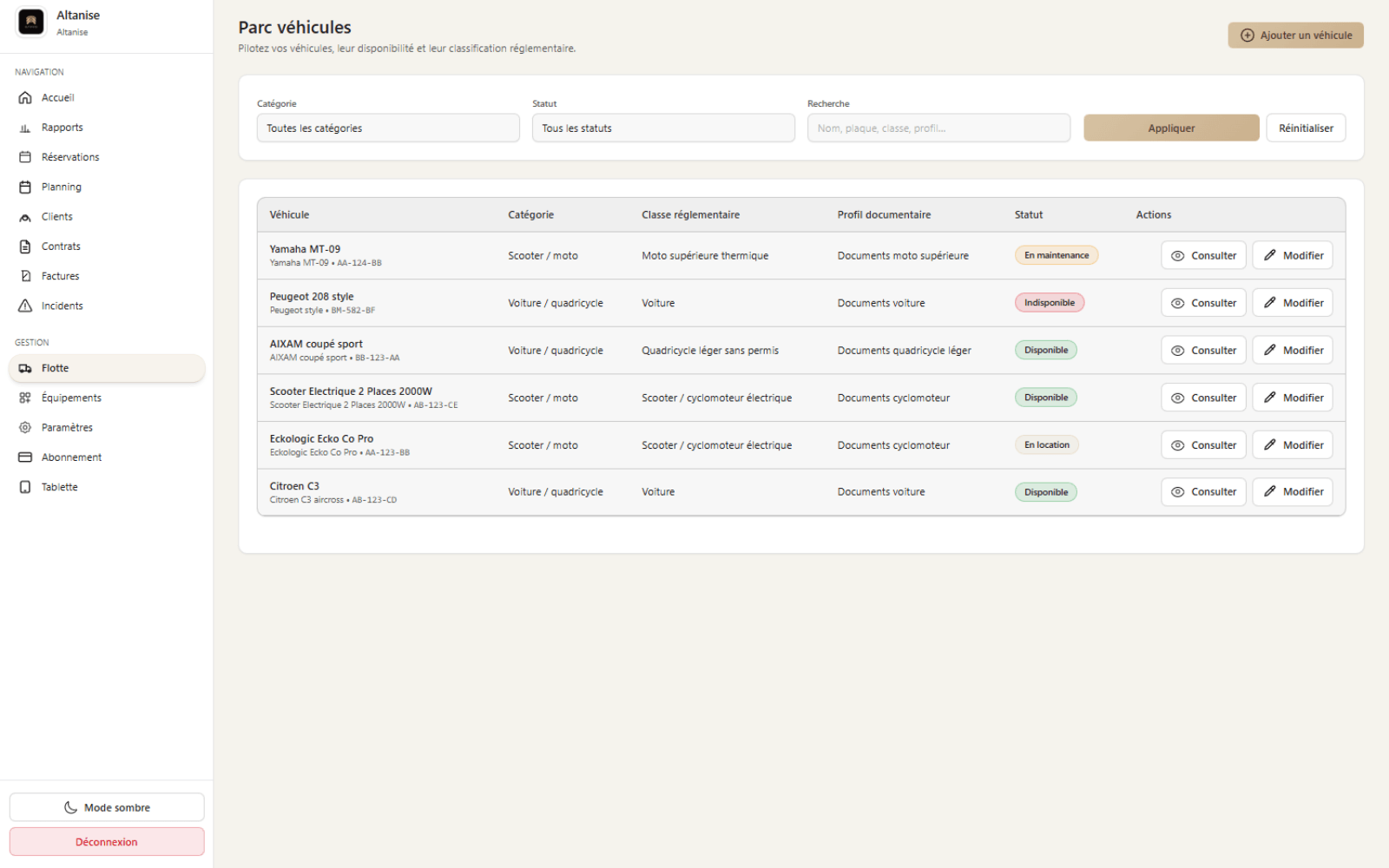This screenshot has height=868, width=1389.
Task: Open the Catégorie filter dropdown
Action: [x=388, y=128]
